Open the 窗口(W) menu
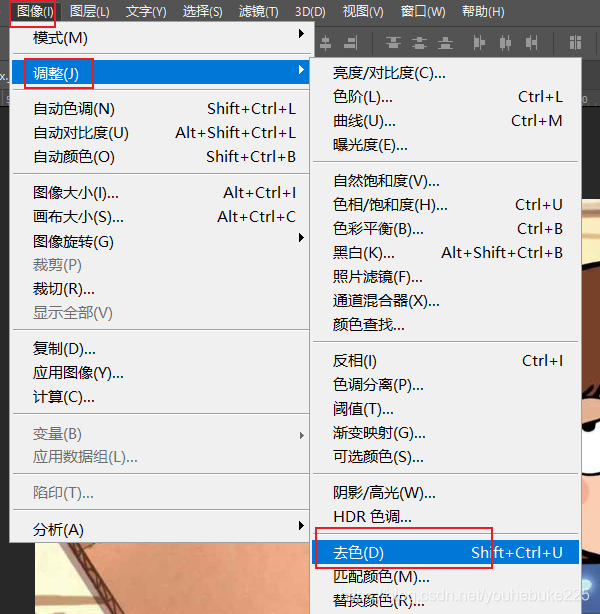 pos(423,12)
